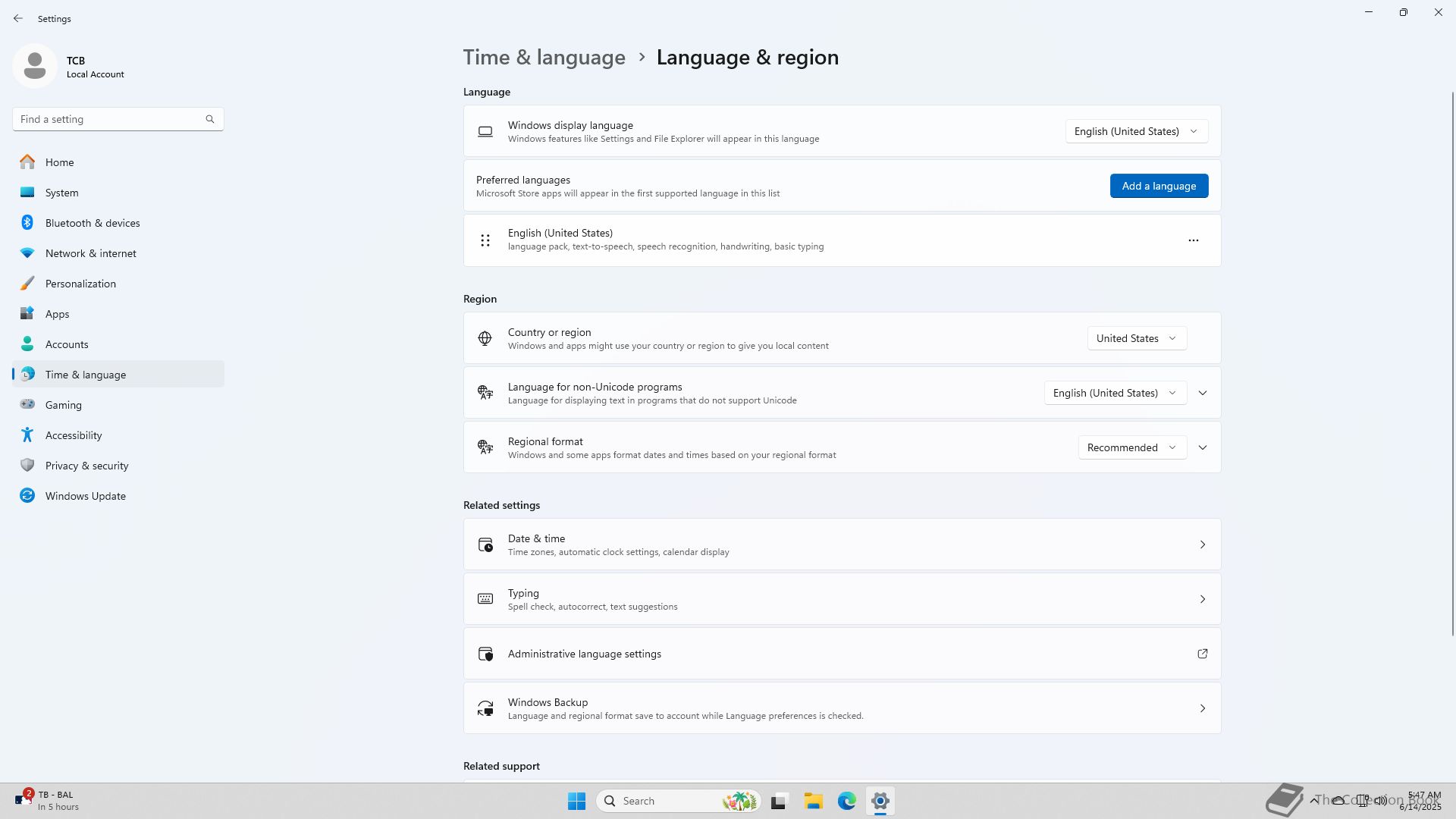Open Windows Update from the sidebar

[85, 496]
